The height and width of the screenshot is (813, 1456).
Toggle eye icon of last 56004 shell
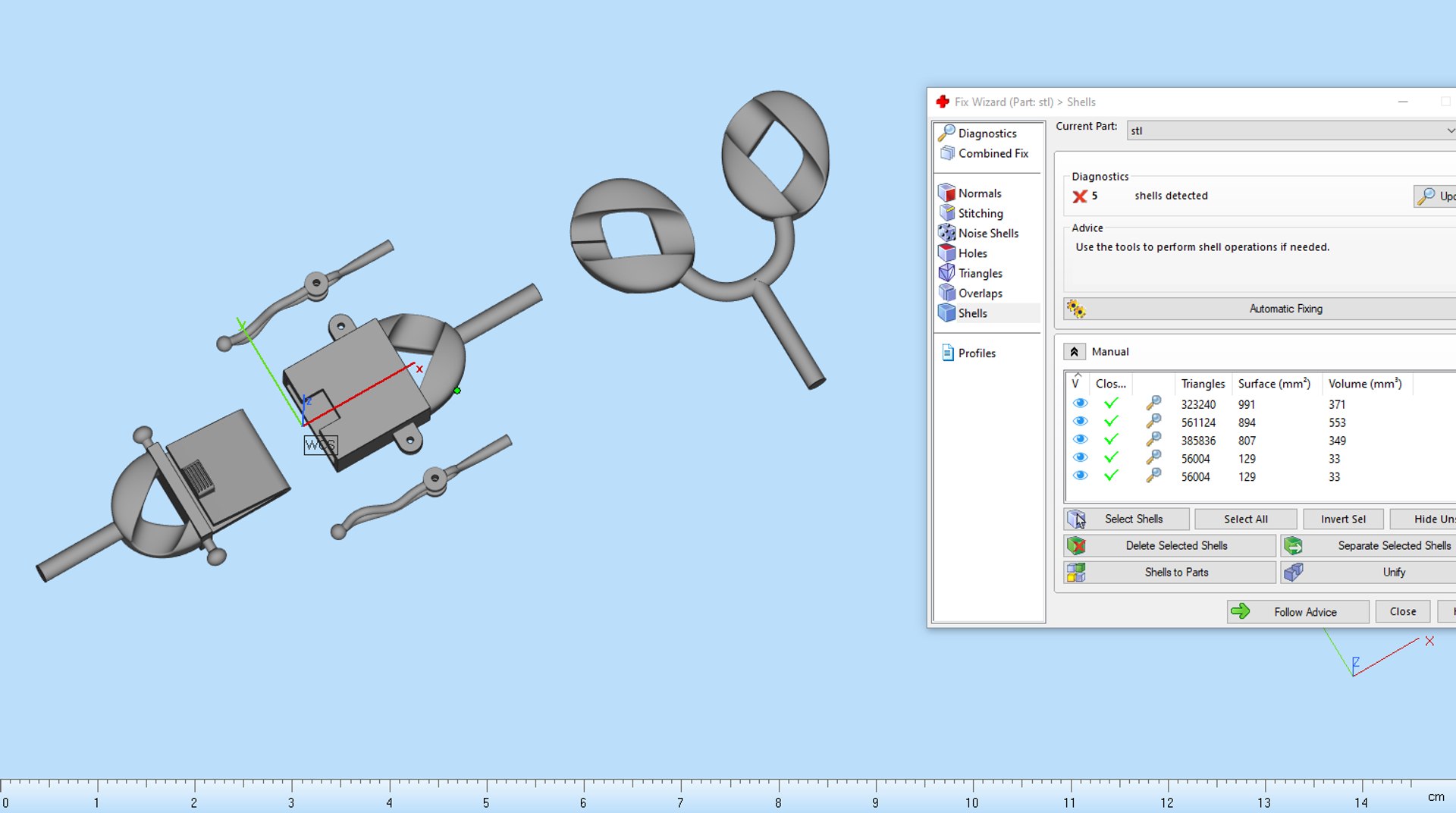(x=1081, y=476)
